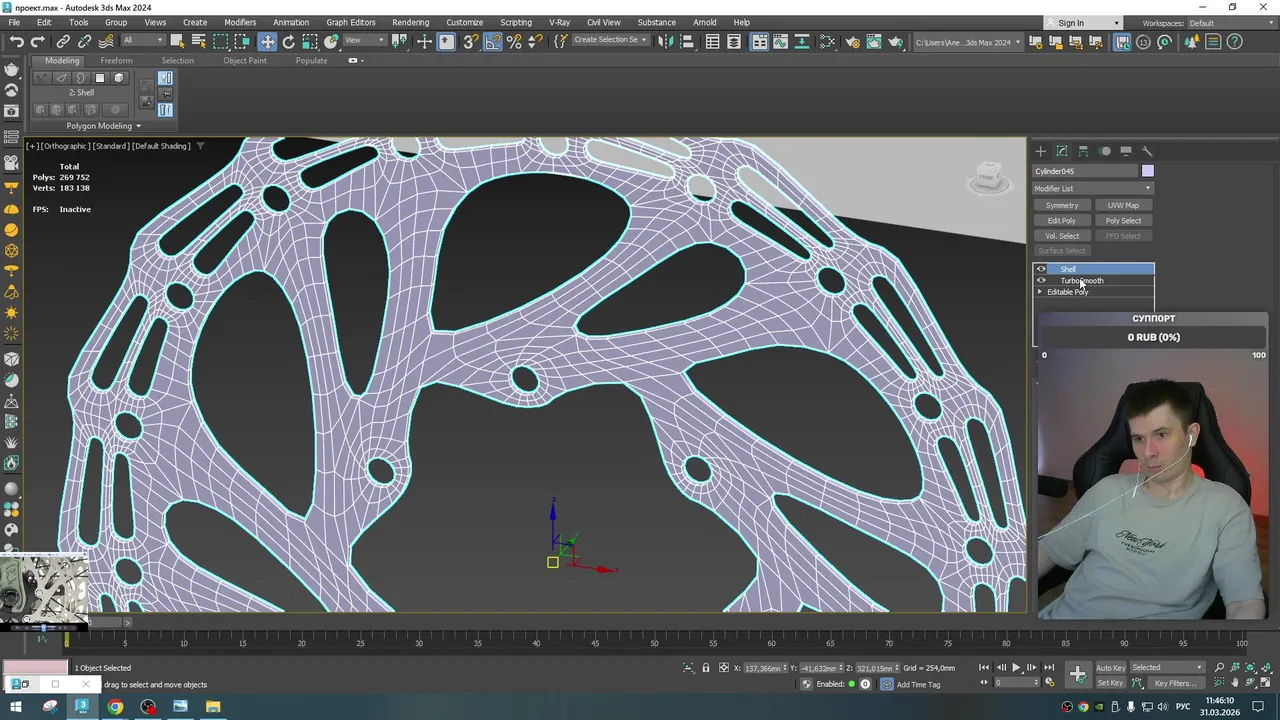Screen dimensions: 1280x720
Task: Hide the Shell modifier with eye icon
Action: click(1041, 269)
